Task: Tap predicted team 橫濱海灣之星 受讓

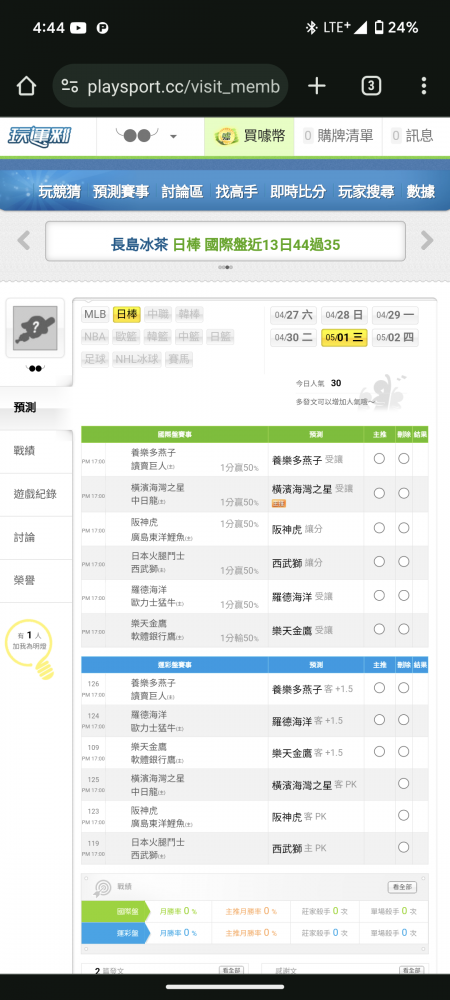Action: (x=312, y=489)
